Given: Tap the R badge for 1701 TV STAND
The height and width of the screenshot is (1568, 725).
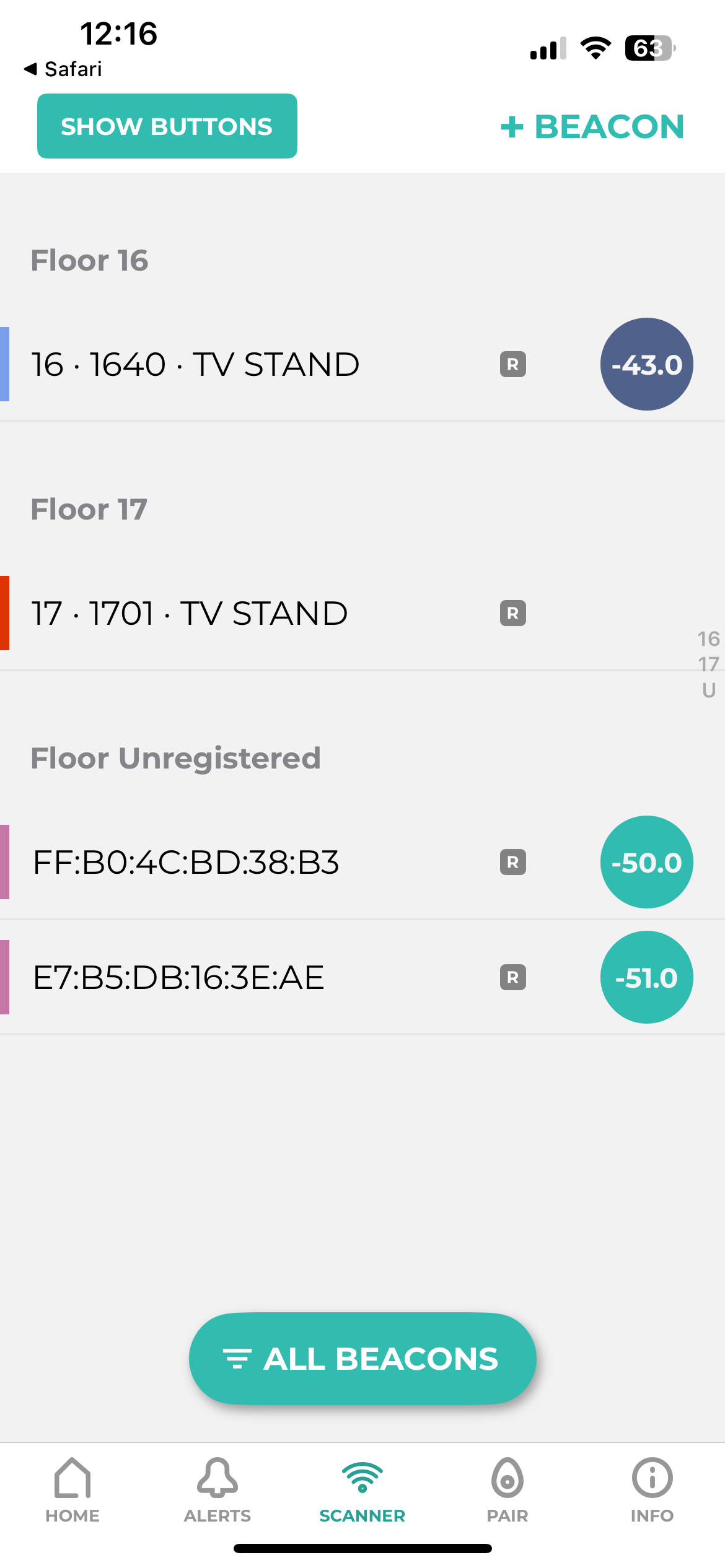Looking at the screenshot, I should click(513, 613).
